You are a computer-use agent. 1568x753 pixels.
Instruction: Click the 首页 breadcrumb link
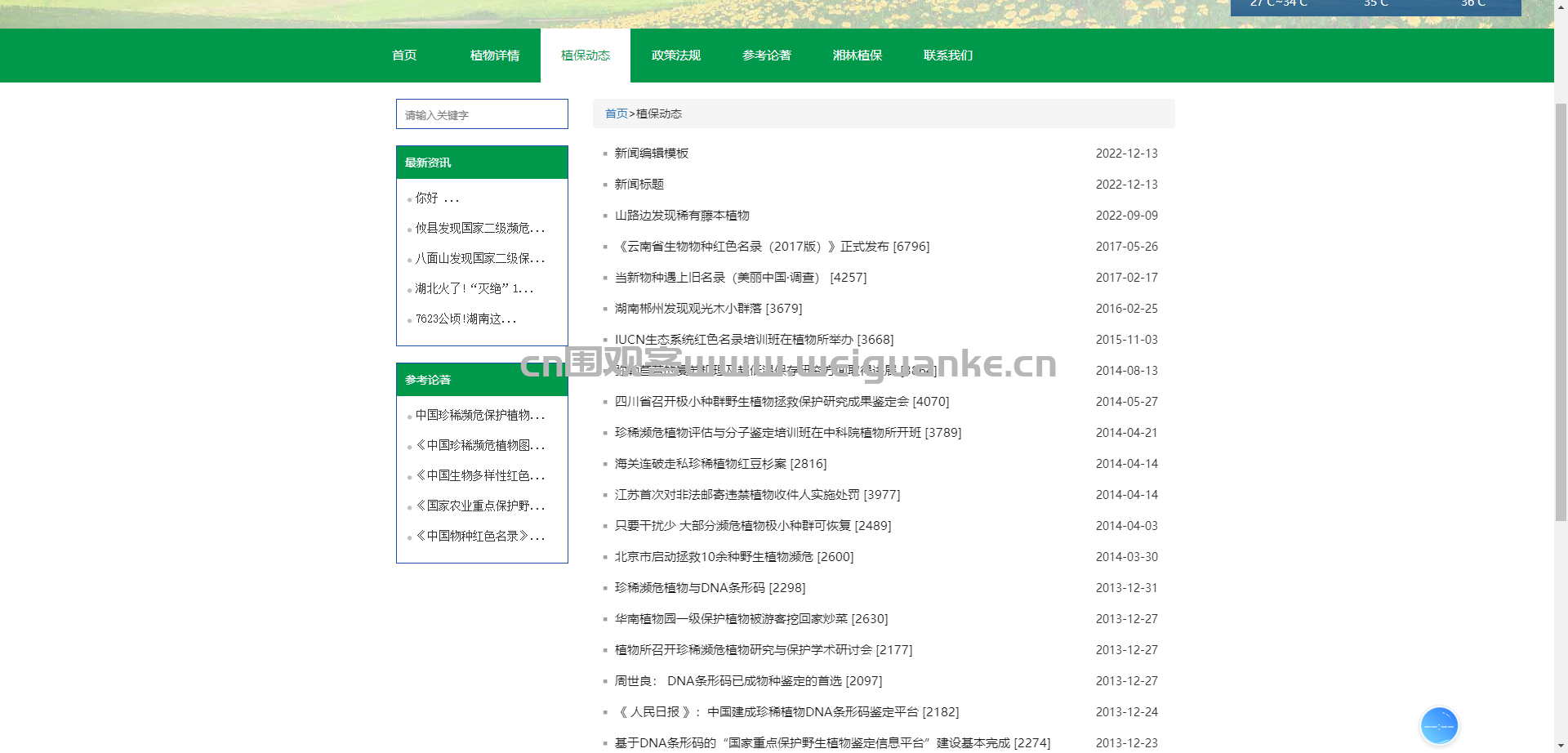(x=616, y=114)
